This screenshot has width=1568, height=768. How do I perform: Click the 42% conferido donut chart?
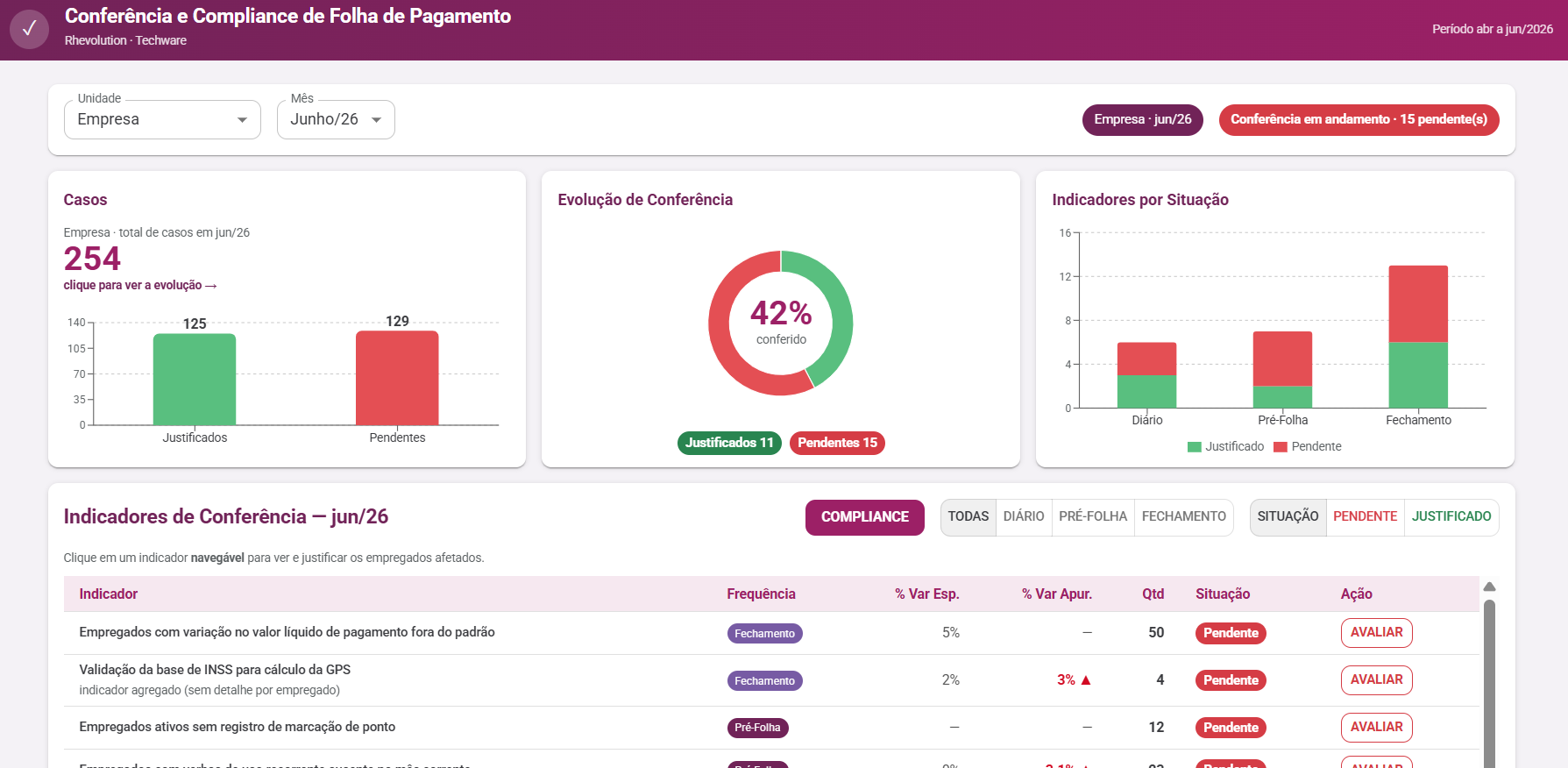point(781,323)
